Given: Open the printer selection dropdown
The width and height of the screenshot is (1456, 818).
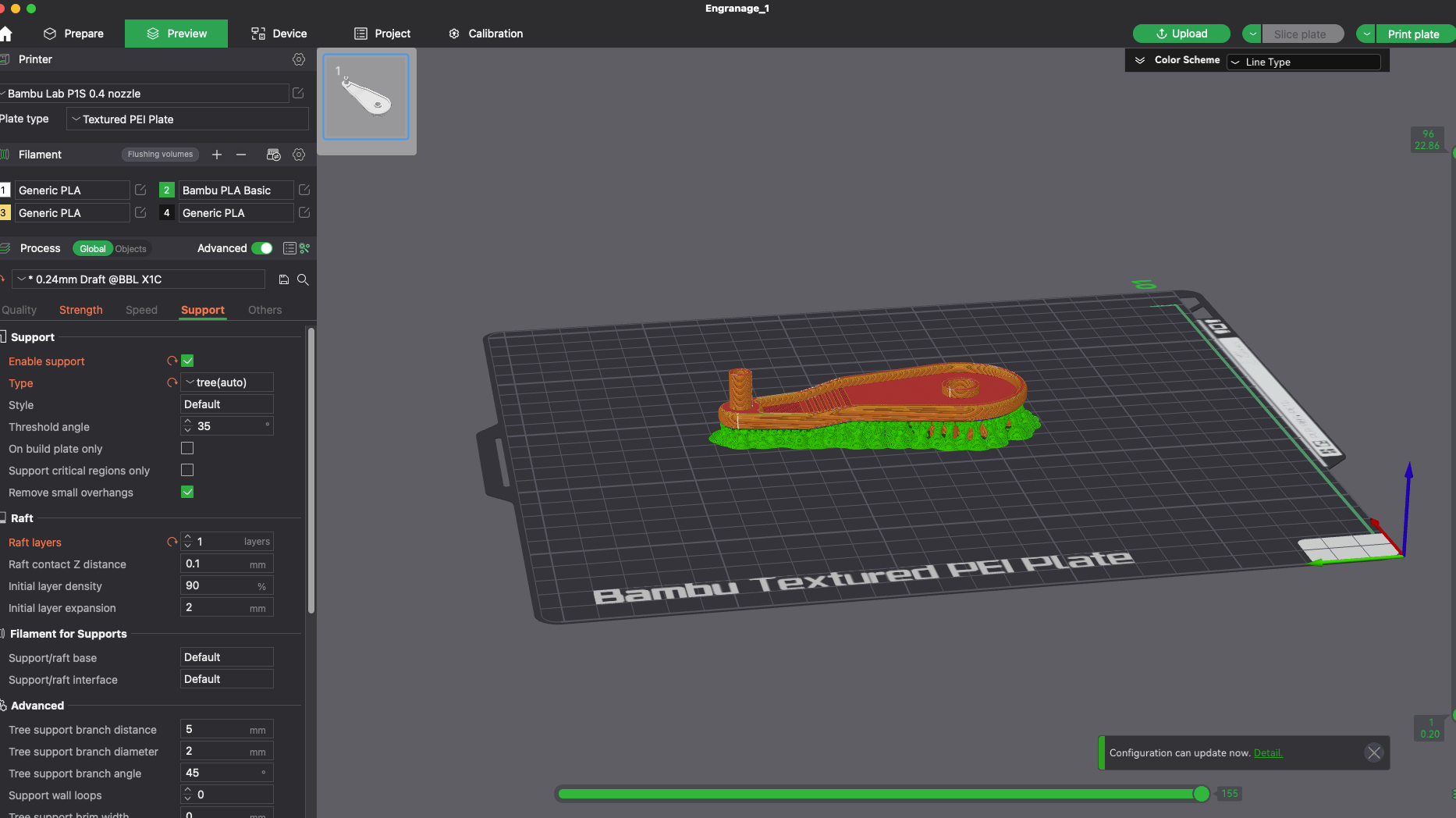Looking at the screenshot, I should (144, 94).
